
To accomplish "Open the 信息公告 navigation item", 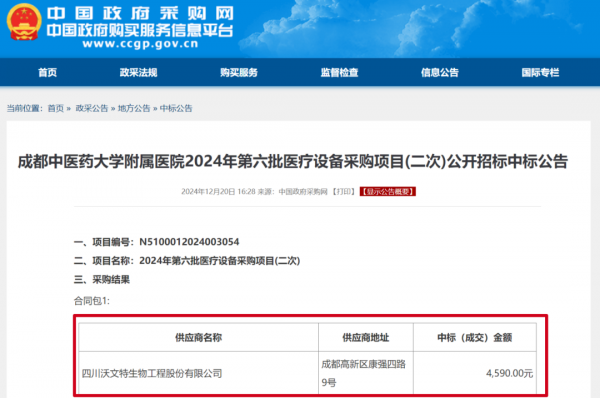I will point(440,72).
